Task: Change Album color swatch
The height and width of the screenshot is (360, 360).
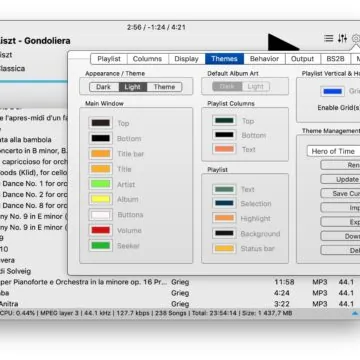Action: click(x=101, y=199)
